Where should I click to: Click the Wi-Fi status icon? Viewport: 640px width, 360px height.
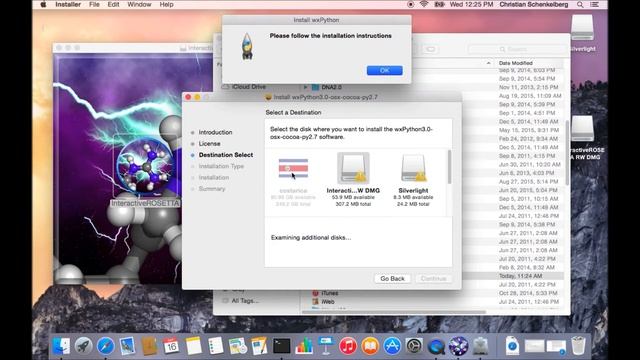click(424, 4)
